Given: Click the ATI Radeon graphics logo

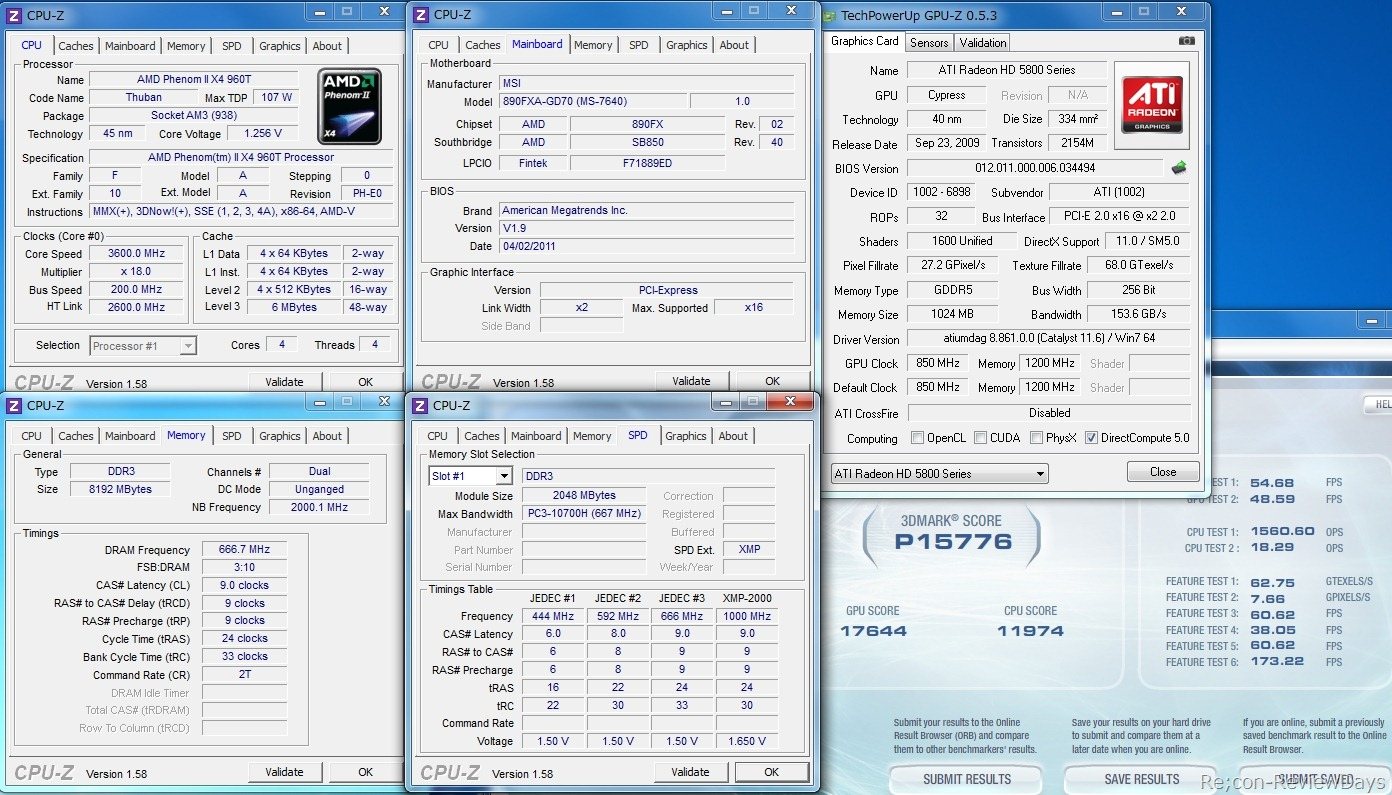Looking at the screenshot, I should coord(1152,105).
